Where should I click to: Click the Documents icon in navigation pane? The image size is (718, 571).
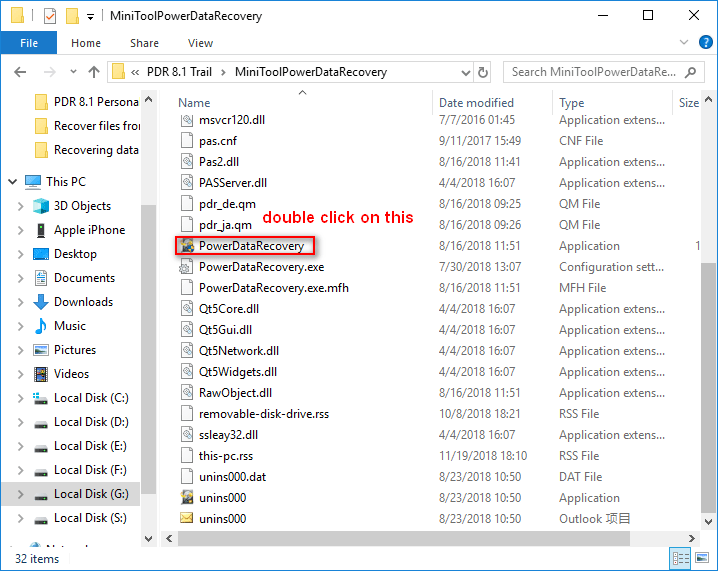[x=41, y=278]
